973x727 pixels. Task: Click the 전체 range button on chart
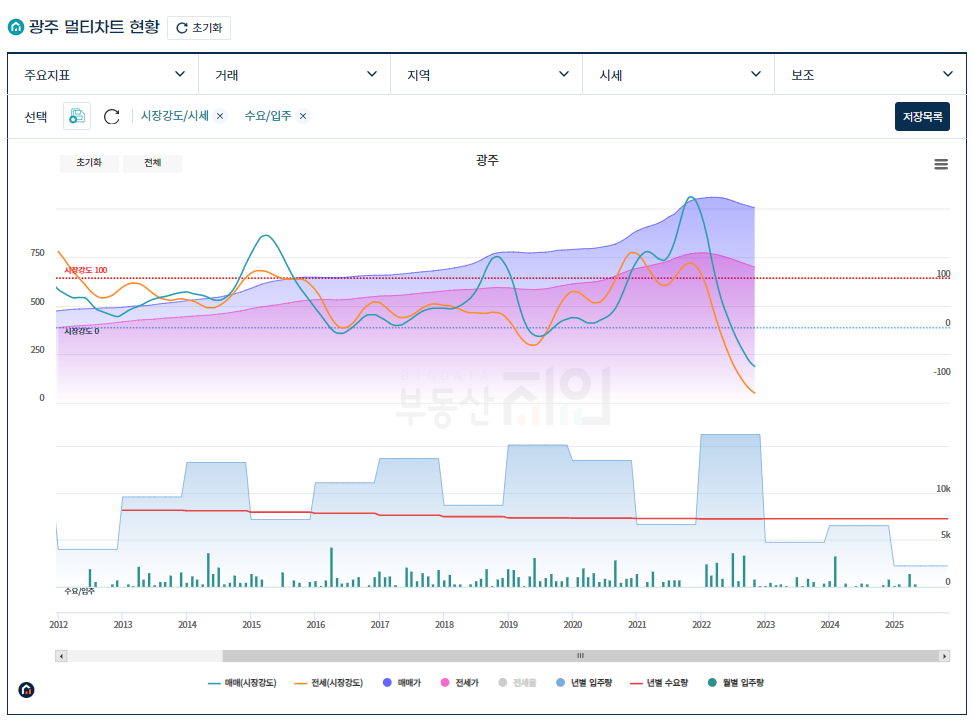[x=153, y=163]
